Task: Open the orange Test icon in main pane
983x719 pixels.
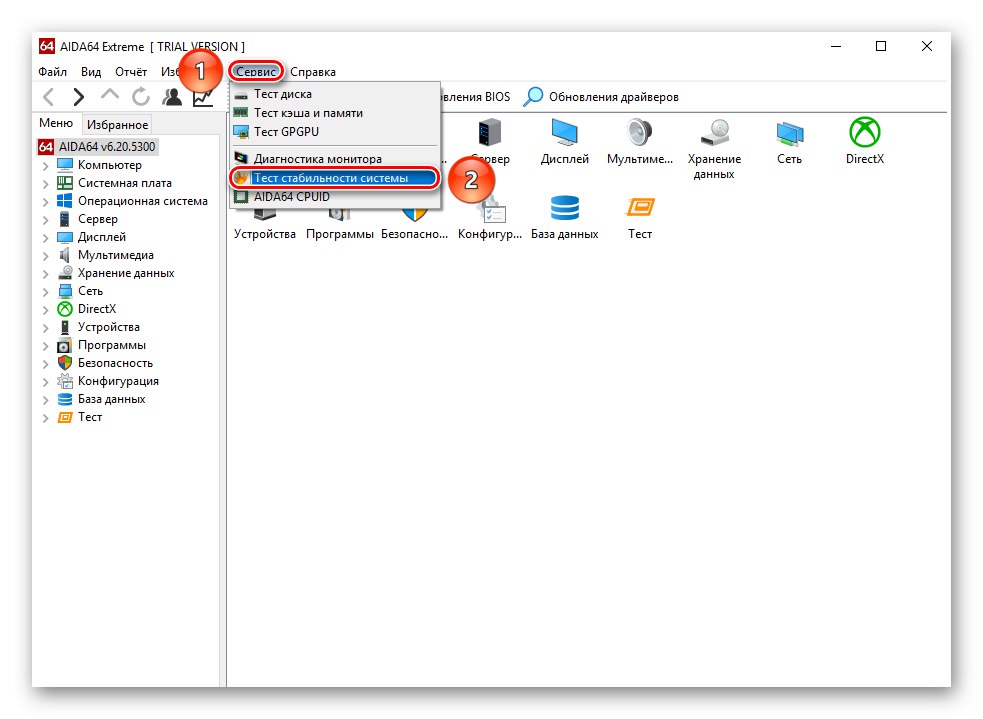Action: point(639,207)
